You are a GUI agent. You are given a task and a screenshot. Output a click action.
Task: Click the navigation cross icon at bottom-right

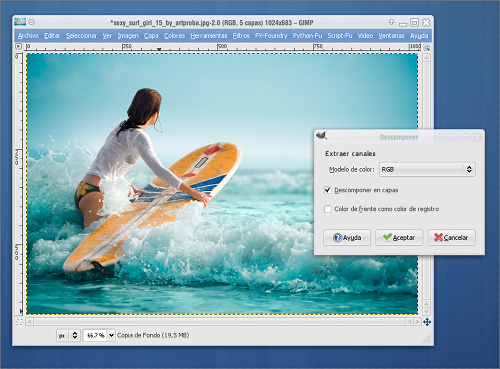(427, 322)
